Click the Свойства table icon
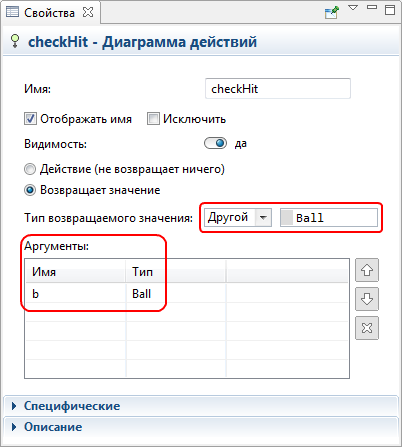Viewport: 402px width, 447px height. click(x=13, y=12)
